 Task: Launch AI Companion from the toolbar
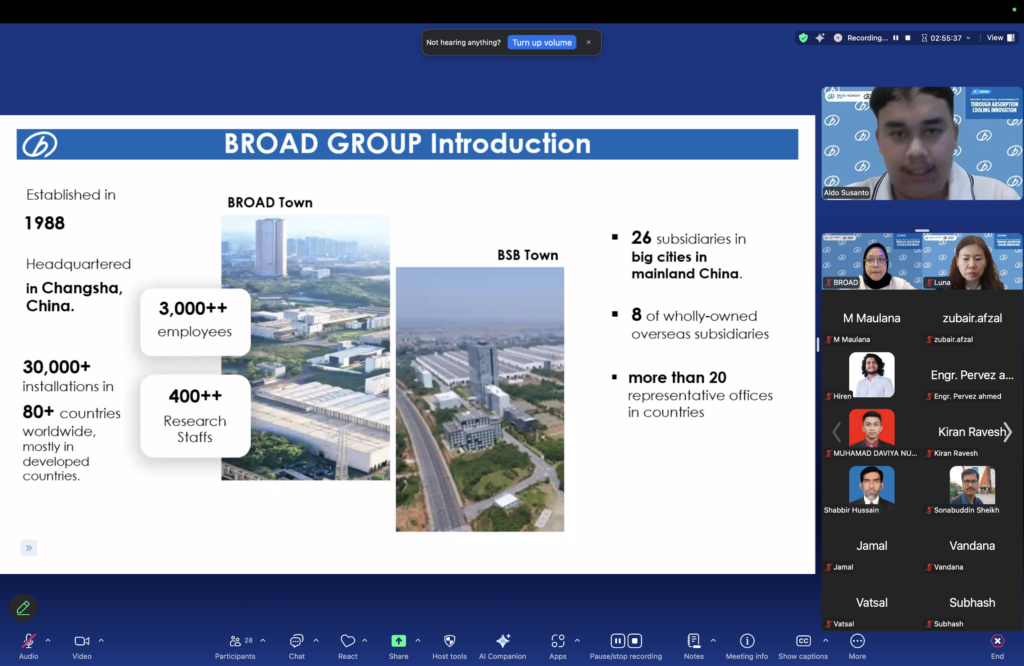point(502,642)
